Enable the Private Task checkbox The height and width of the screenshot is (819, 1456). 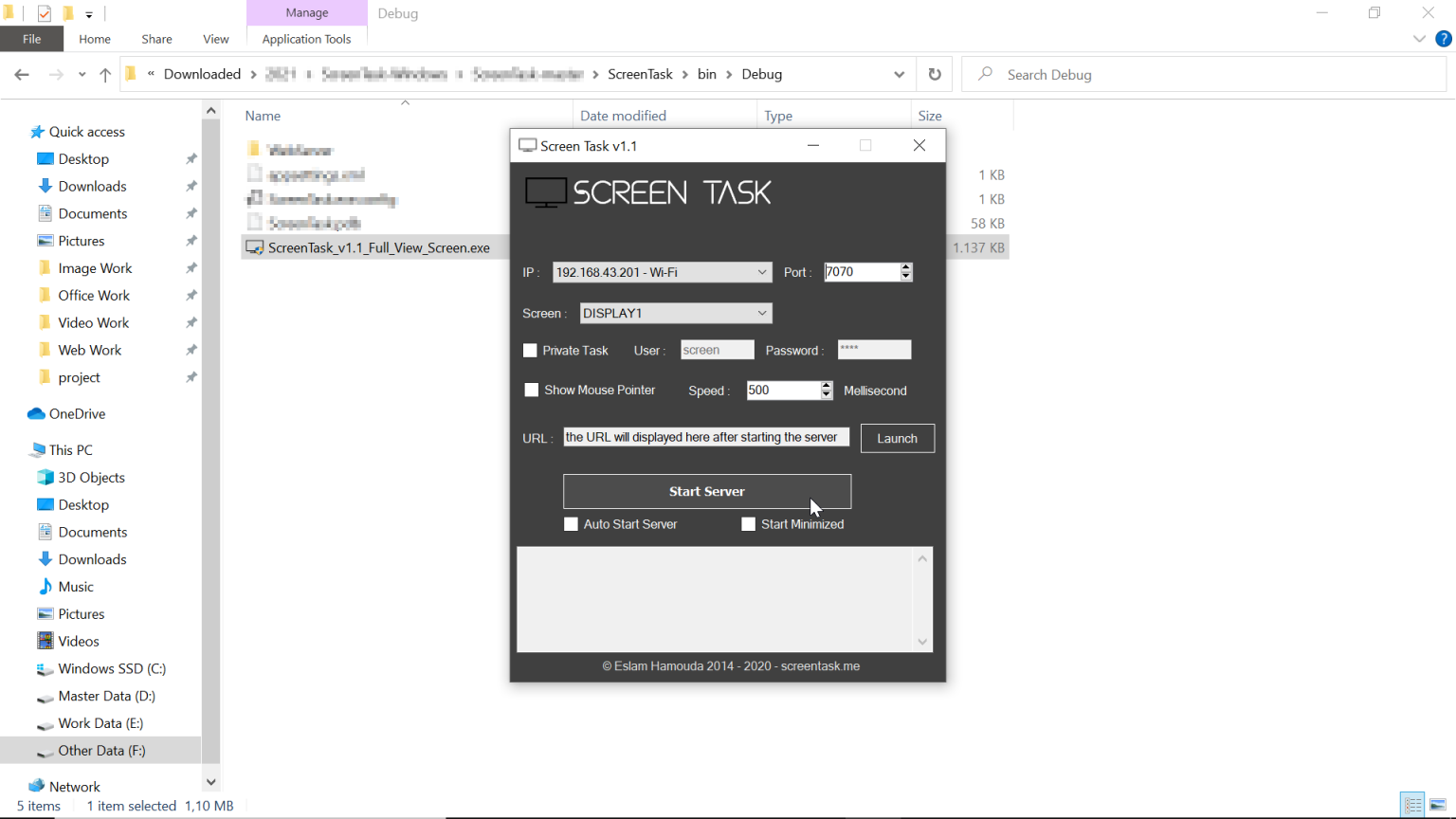coord(531,350)
